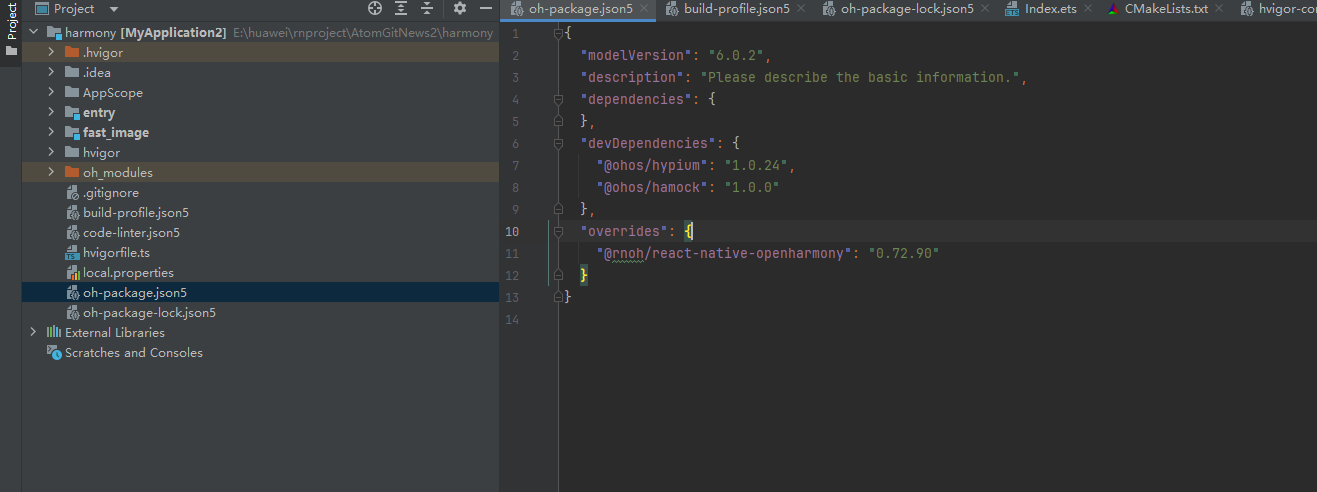
Task: Click the "overrides" key on line 10
Action: click(x=621, y=231)
